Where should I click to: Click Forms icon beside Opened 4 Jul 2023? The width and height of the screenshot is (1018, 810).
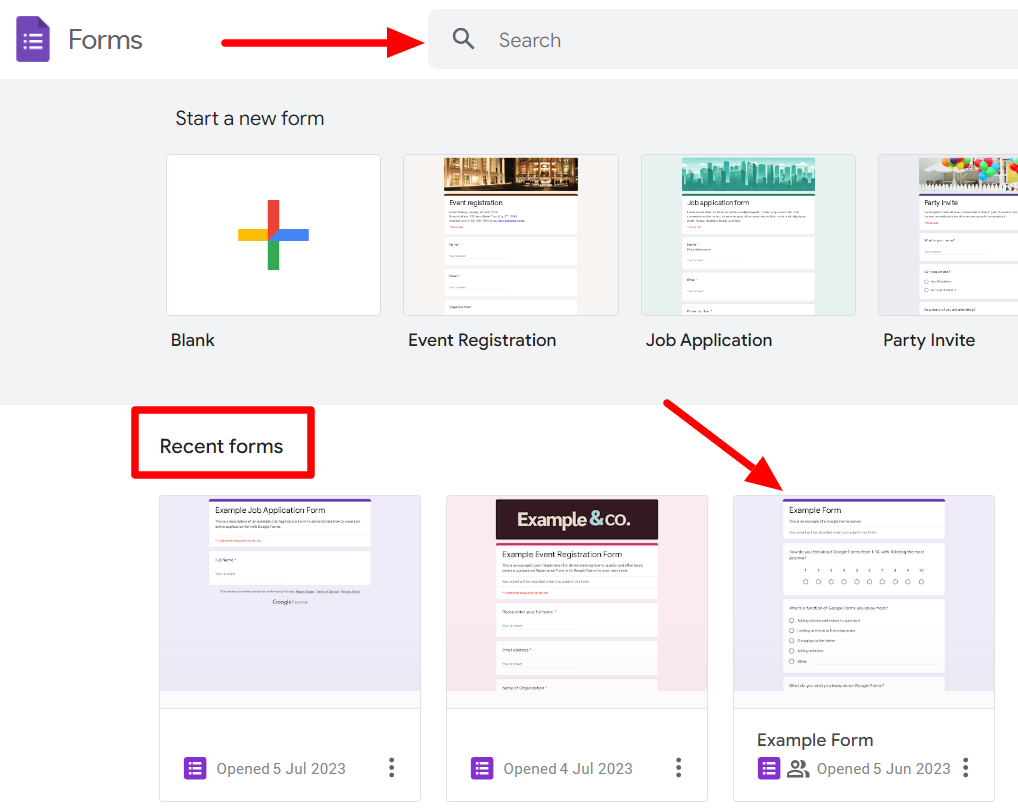pyautogui.click(x=482, y=768)
